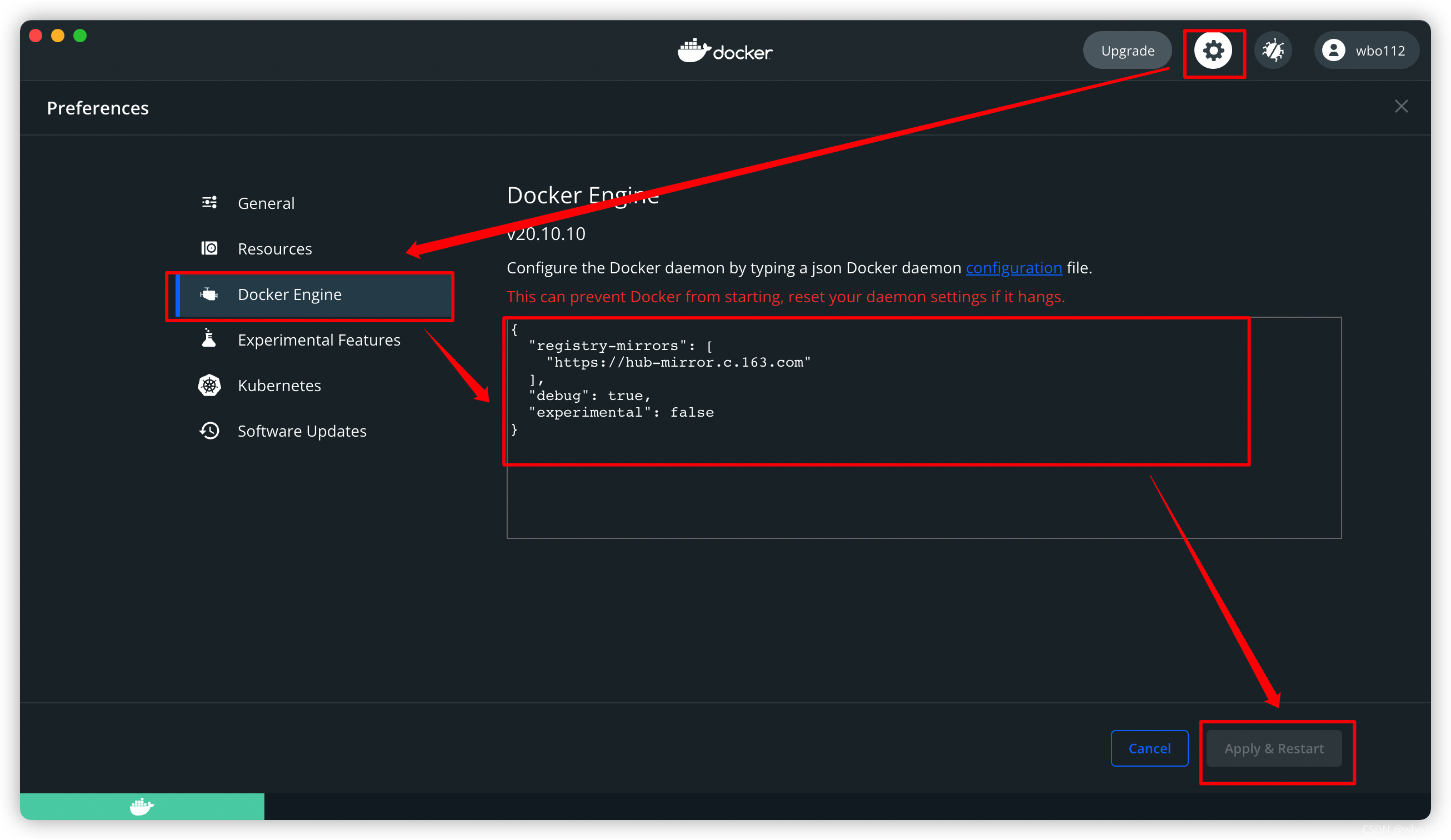1451x840 pixels.
Task: Open the configuration documentation link
Action: 1013,268
